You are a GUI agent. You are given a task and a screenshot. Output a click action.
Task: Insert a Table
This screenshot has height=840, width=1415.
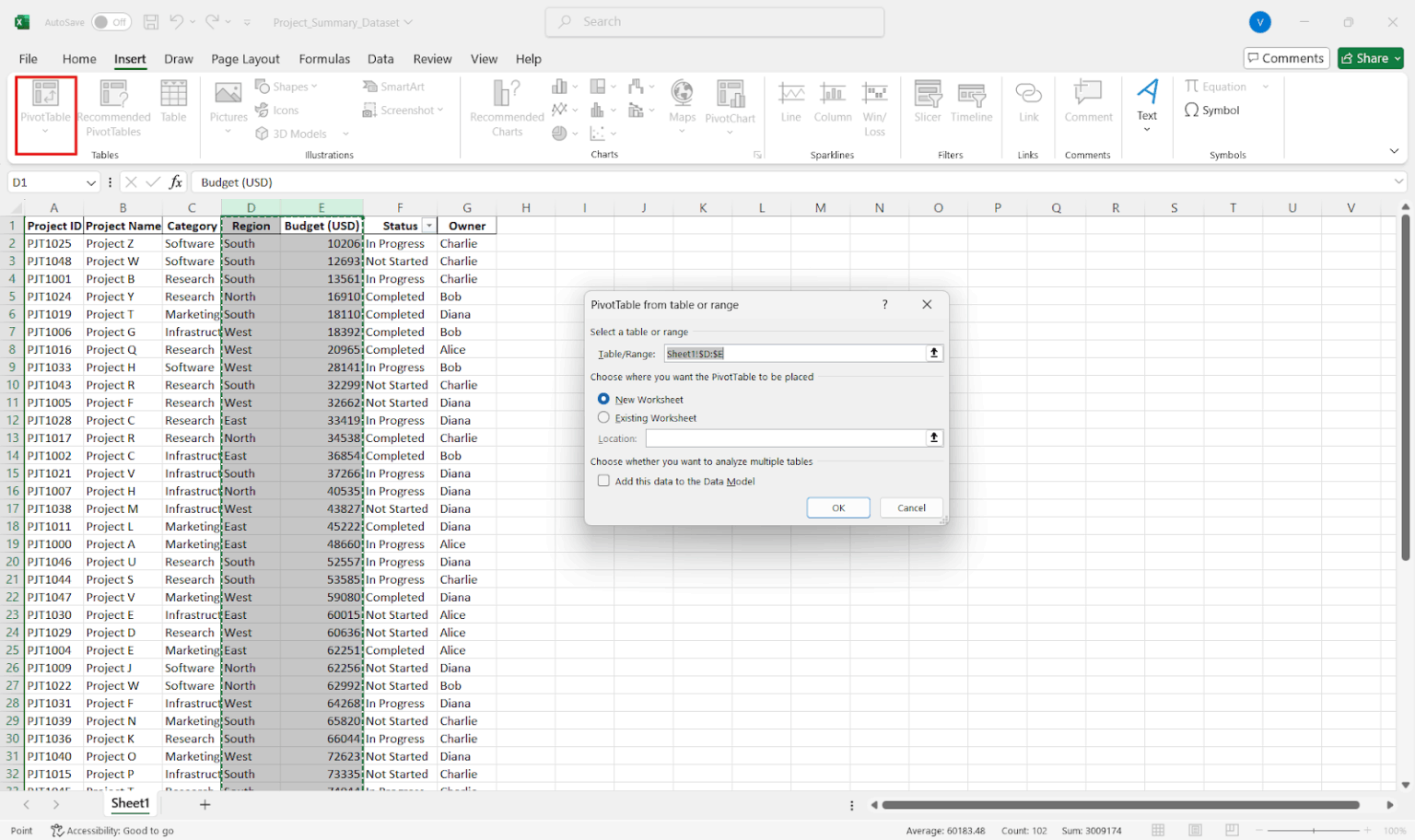point(173,101)
